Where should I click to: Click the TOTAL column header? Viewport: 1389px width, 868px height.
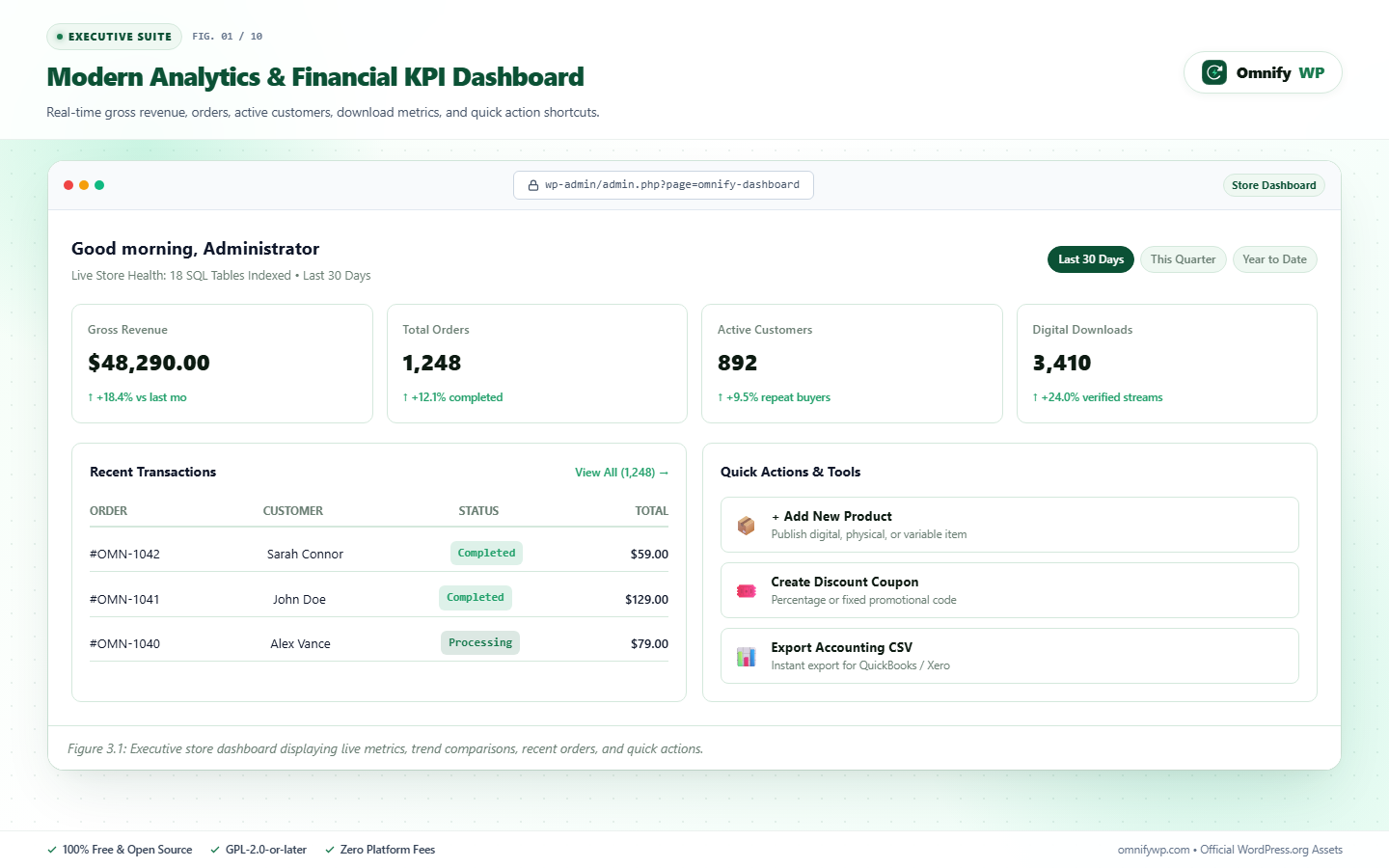(x=651, y=511)
